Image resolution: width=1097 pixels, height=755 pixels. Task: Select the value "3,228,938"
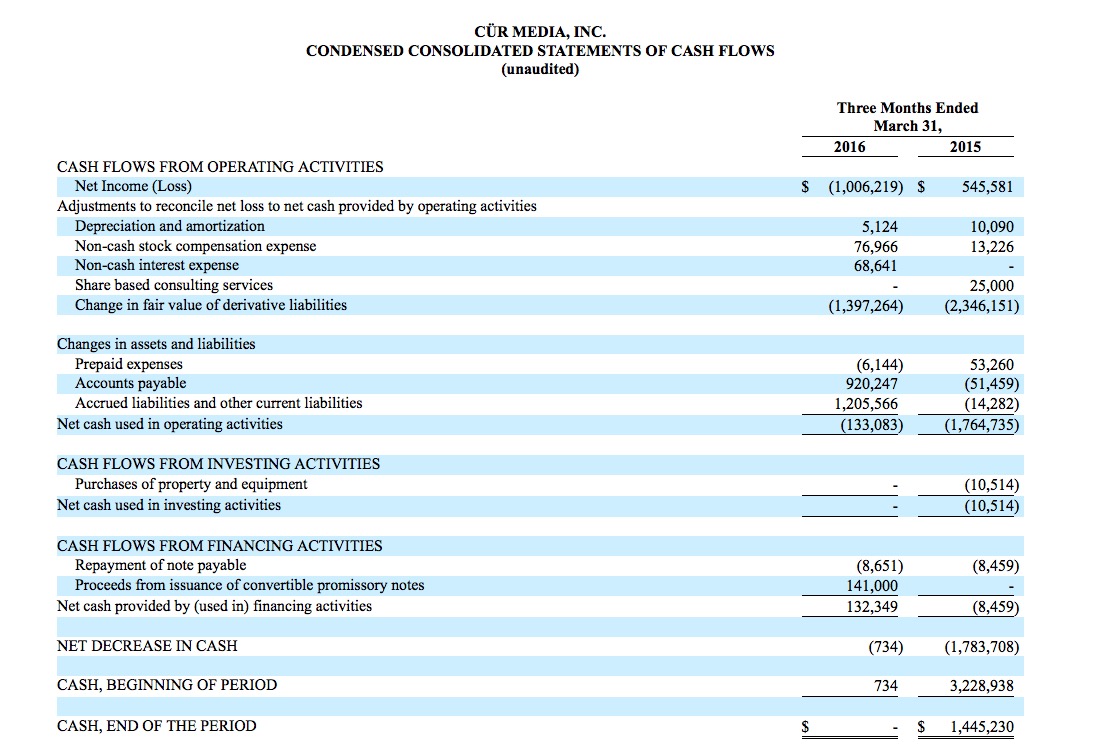[982, 686]
